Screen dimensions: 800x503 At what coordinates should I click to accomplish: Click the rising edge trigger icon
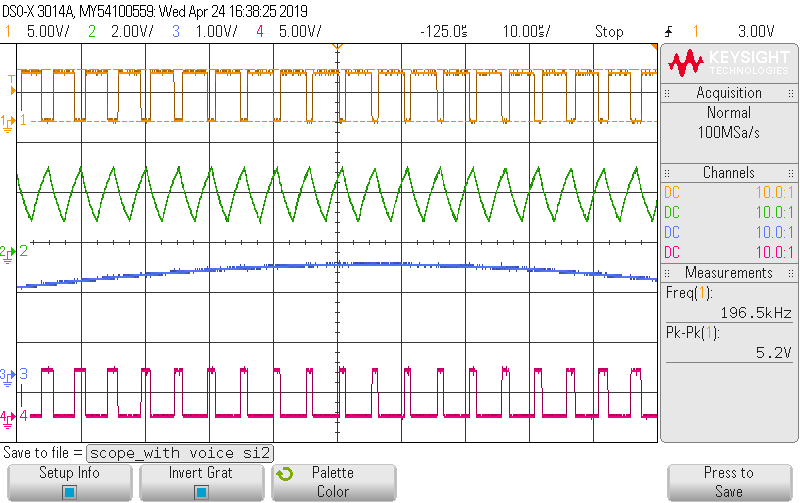coord(669,32)
